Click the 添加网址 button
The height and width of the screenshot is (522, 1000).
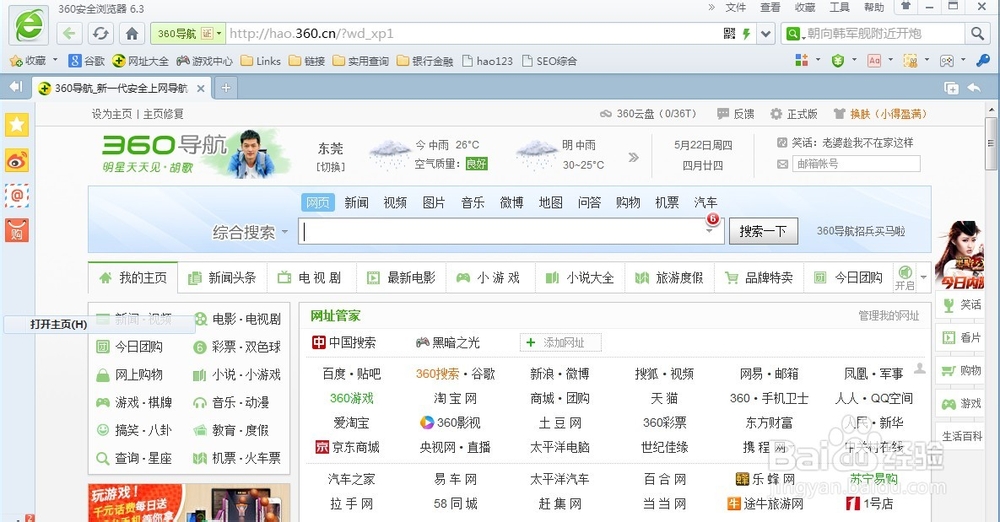561,343
